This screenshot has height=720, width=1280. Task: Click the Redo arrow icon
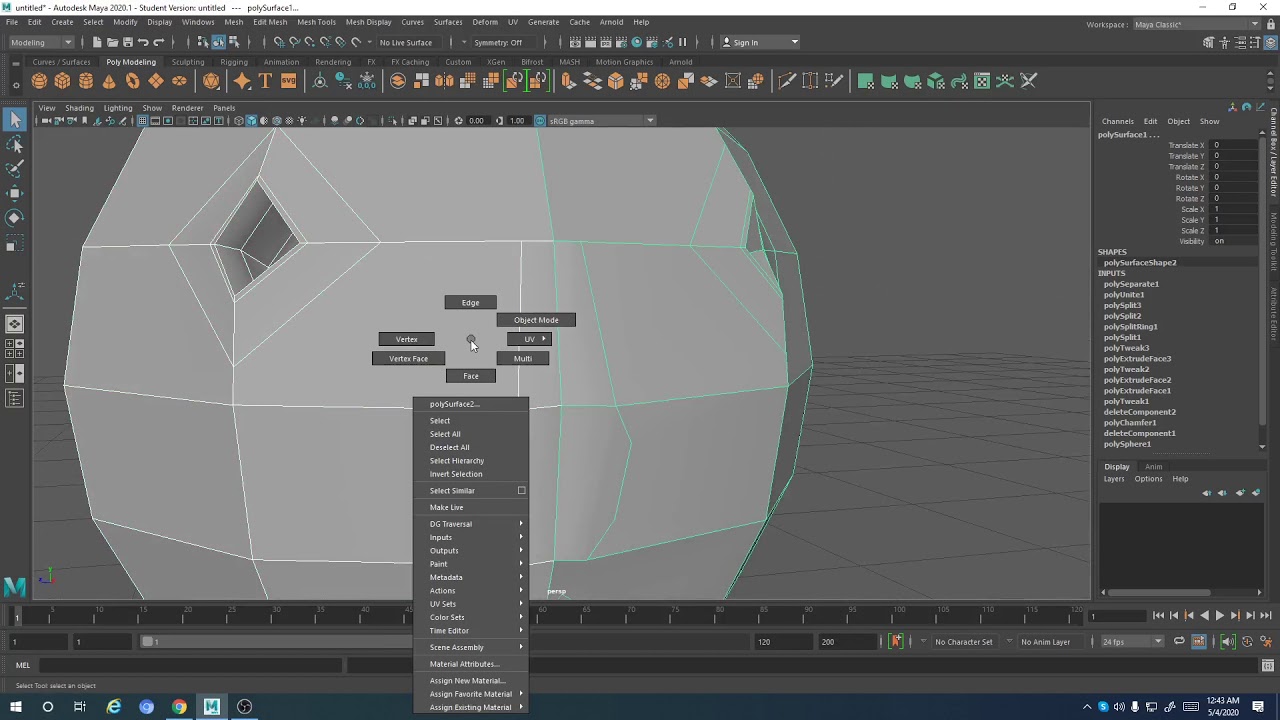(158, 42)
